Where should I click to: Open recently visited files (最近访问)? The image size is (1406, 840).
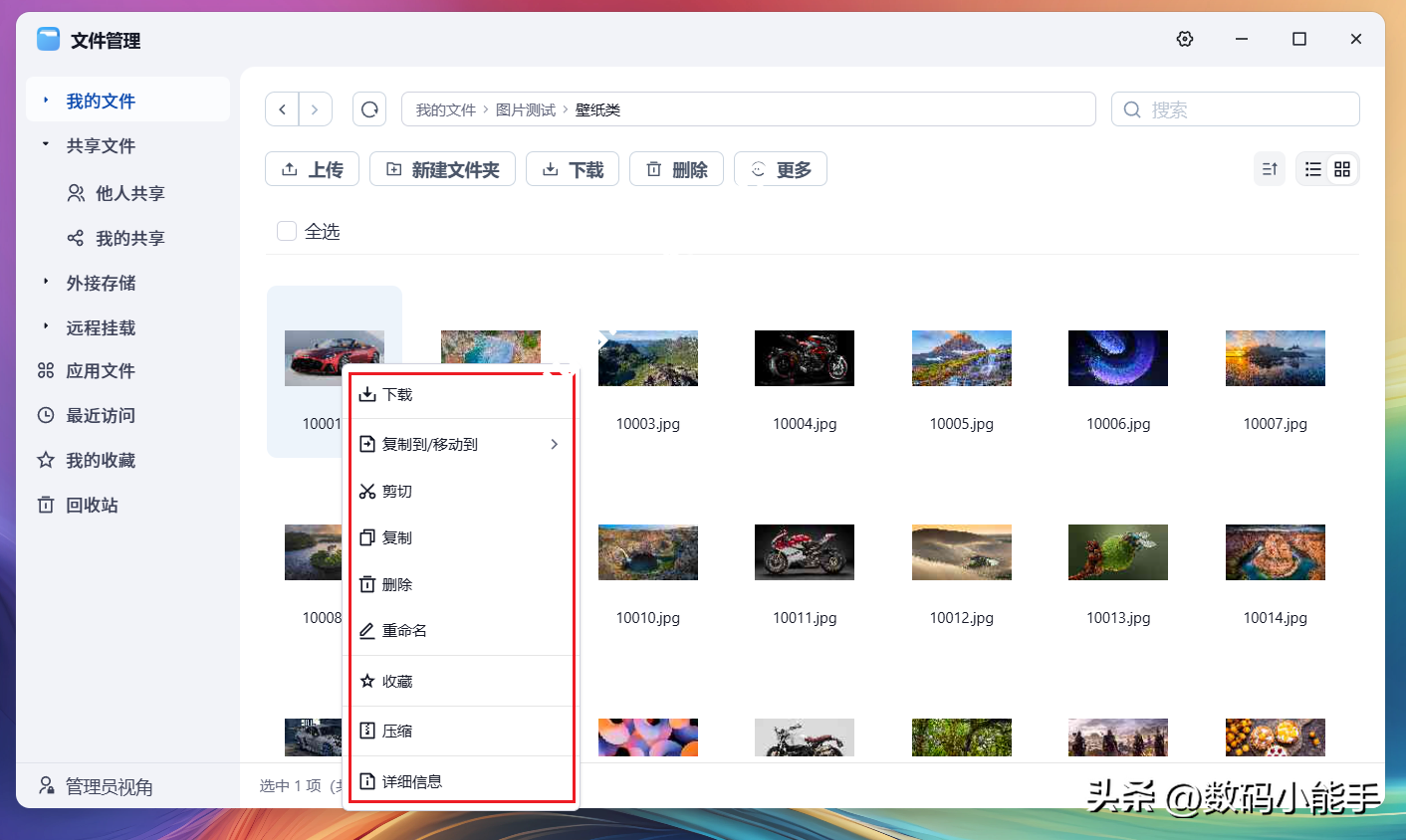tap(100, 415)
